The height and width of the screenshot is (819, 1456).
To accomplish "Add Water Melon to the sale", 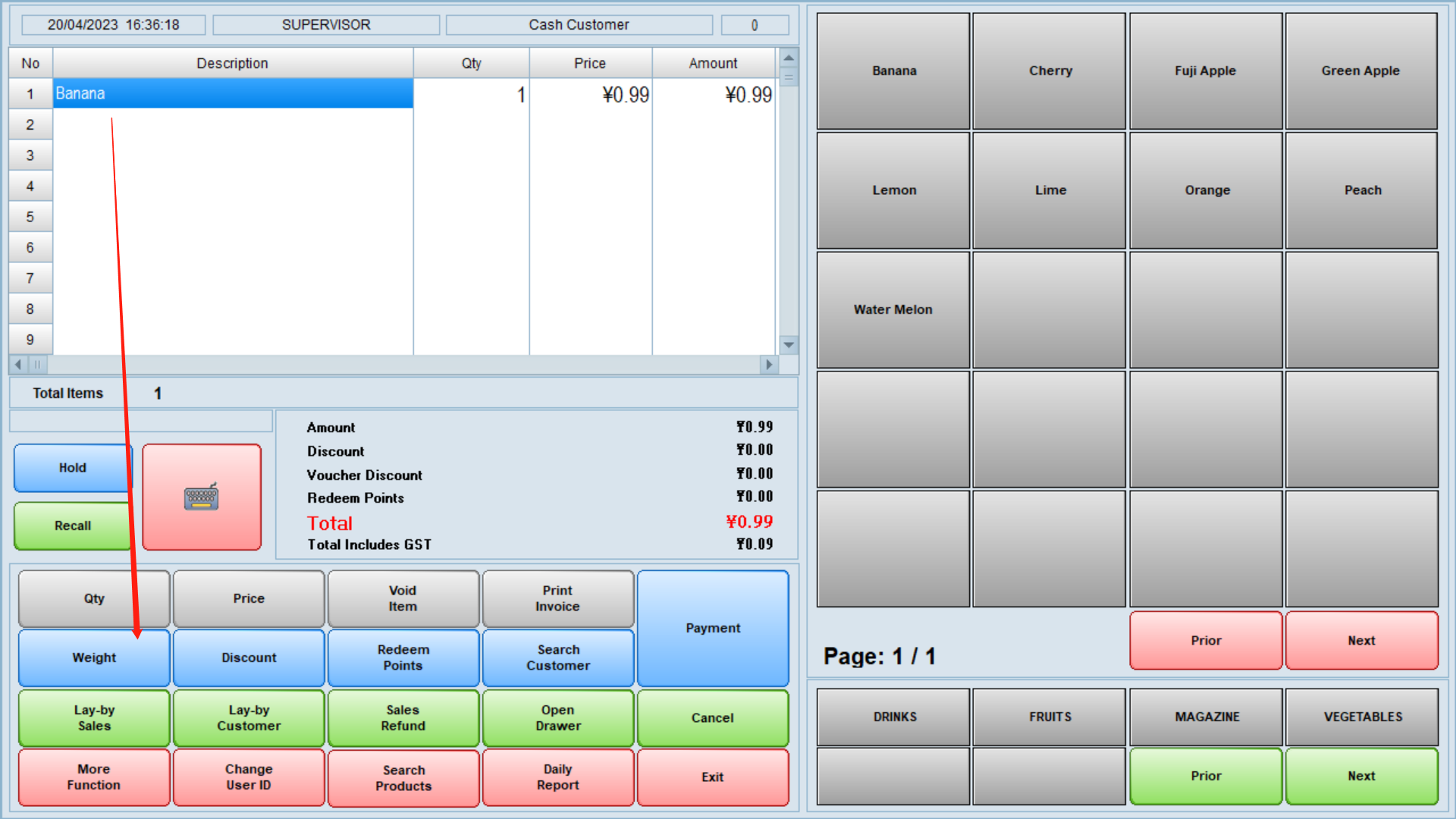I will coord(893,309).
